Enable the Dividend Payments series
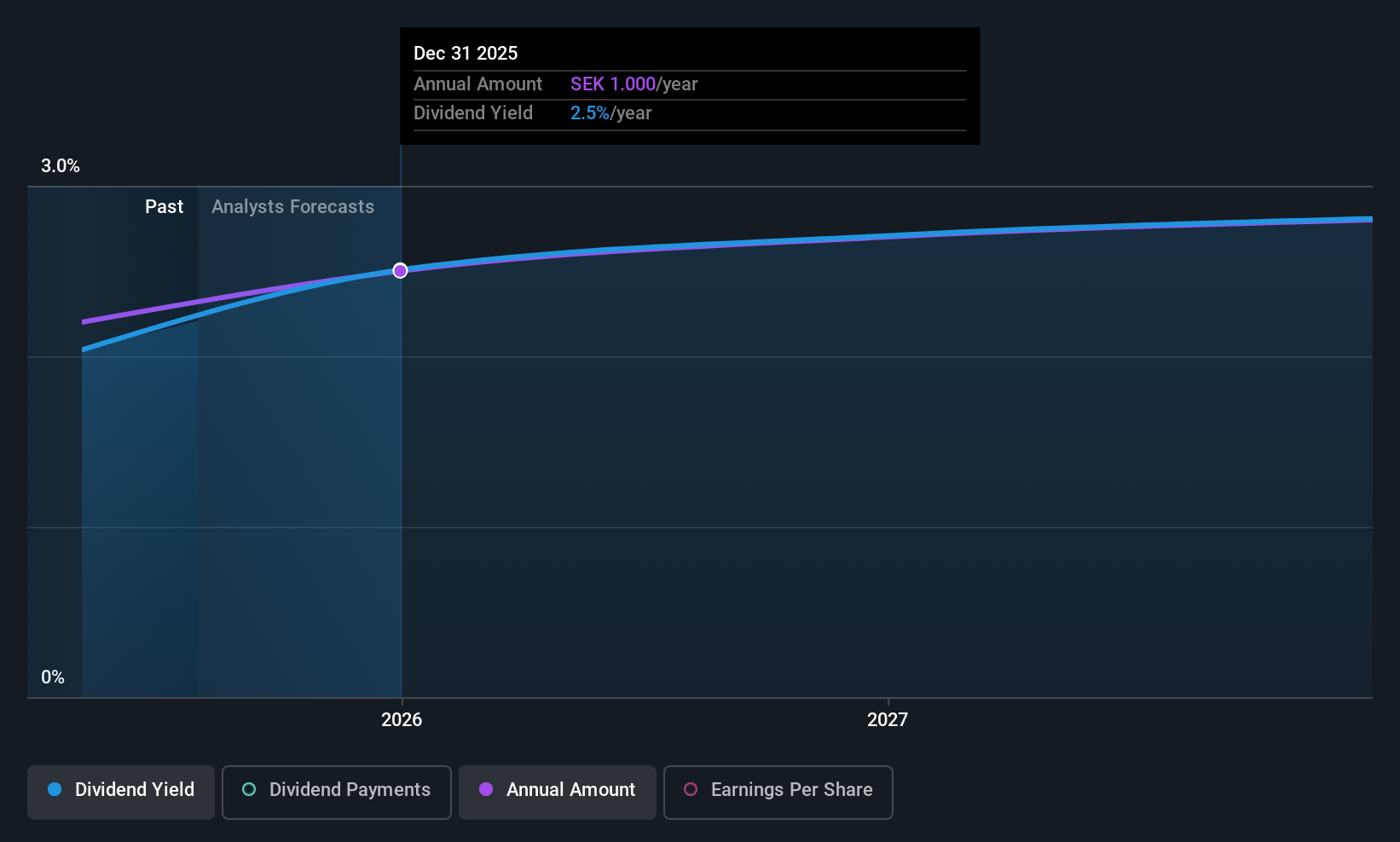Viewport: 1400px width, 842px height. point(337,792)
